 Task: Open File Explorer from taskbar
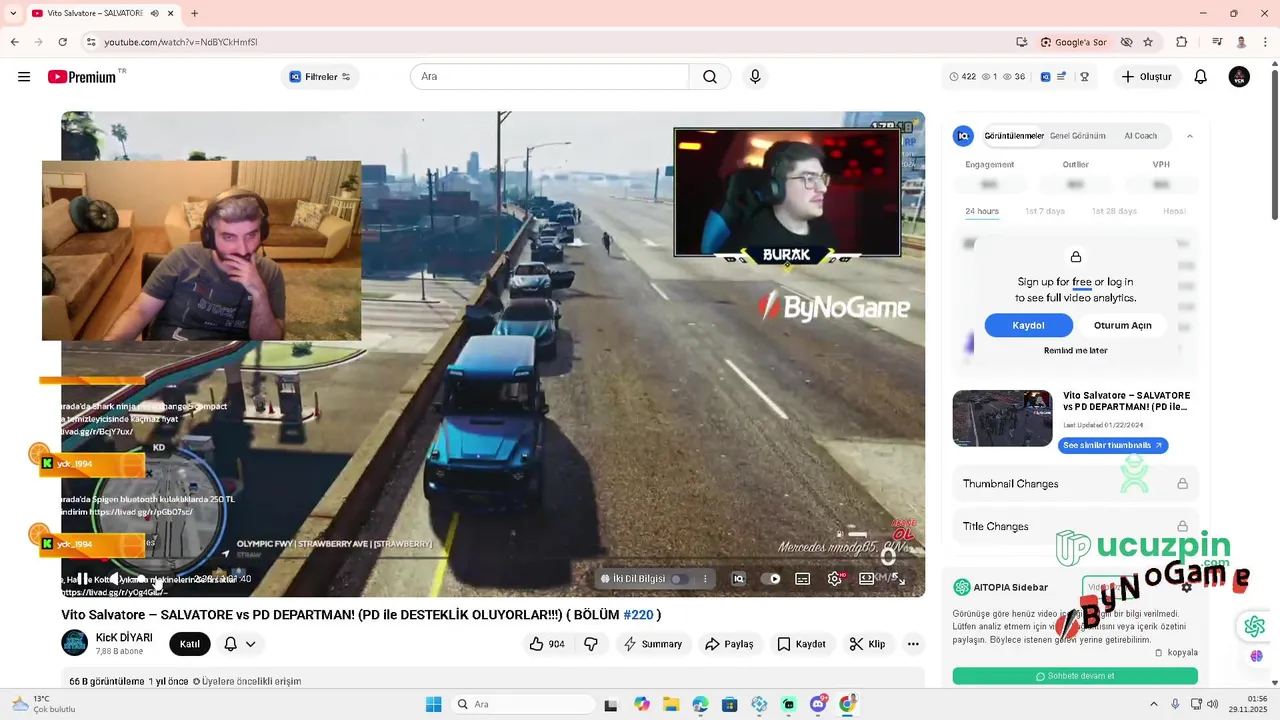click(671, 704)
